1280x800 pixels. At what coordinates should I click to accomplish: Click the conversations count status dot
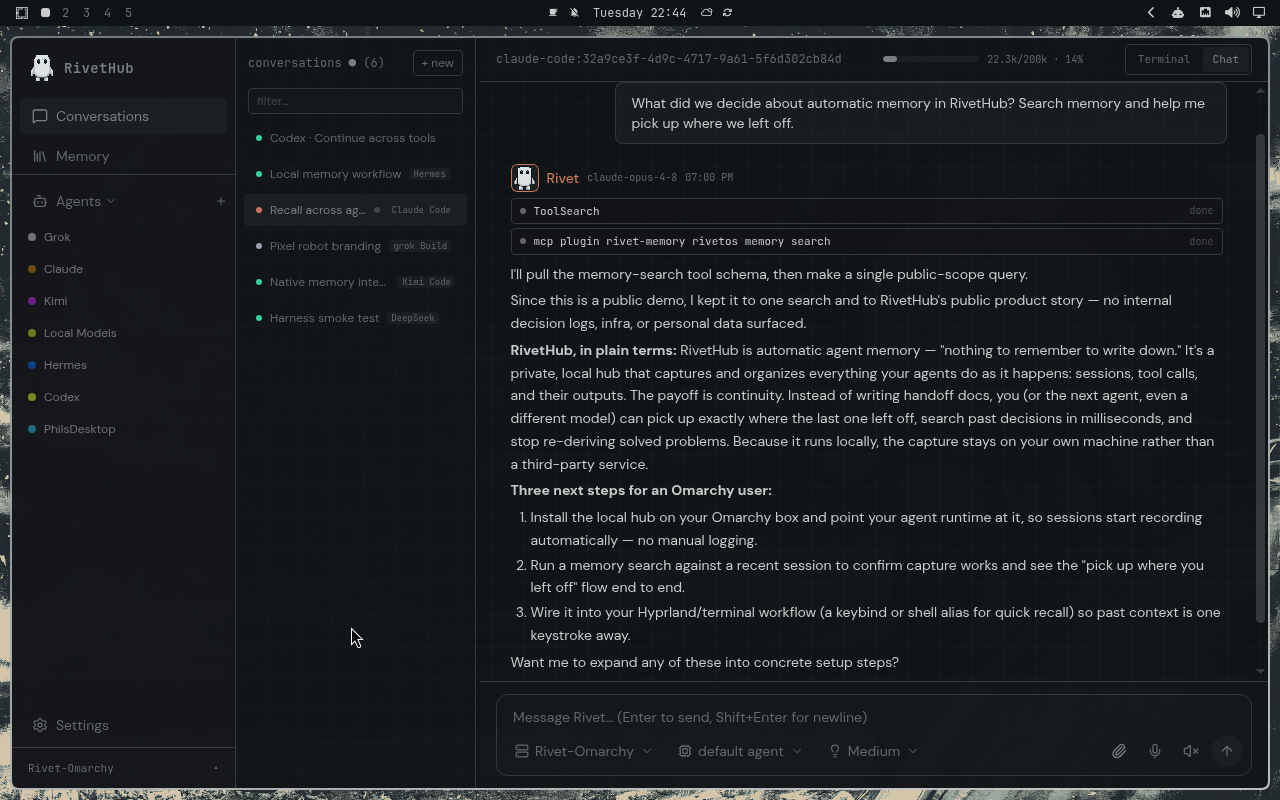352,63
